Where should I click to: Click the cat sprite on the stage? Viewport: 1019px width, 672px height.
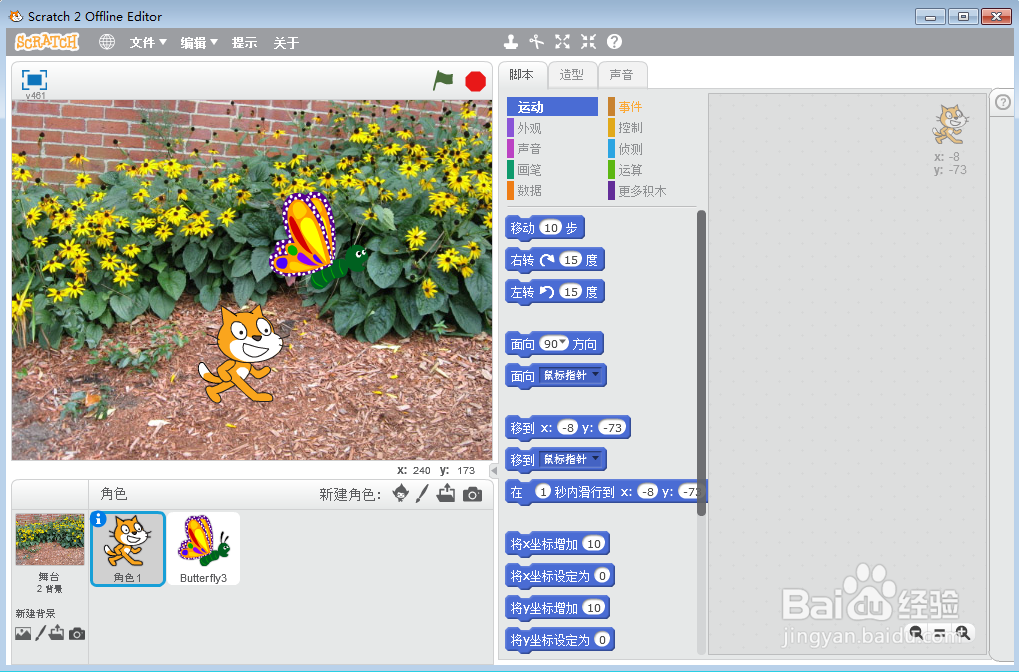click(x=241, y=353)
